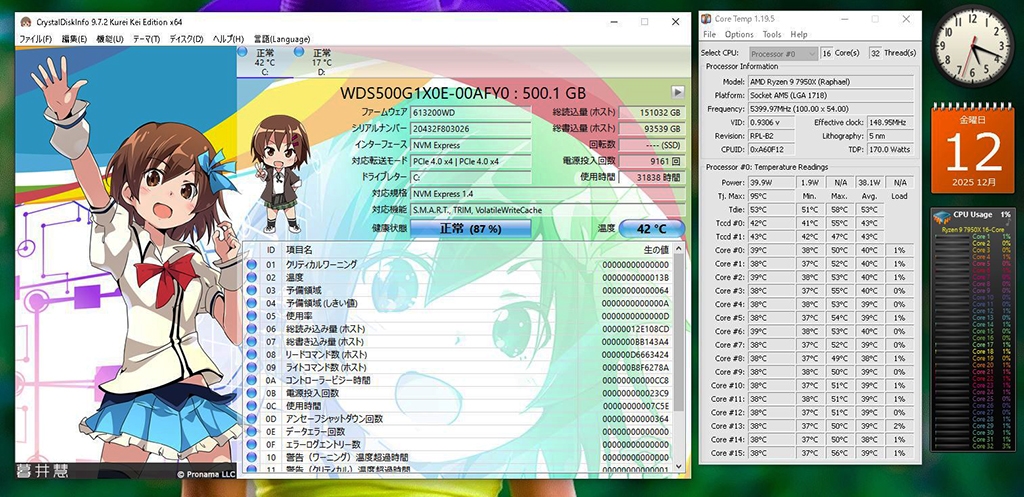Screen dimensions: 1024x497
Task: Click the 総読込量 value 151032 GB
Action: click(x=652, y=113)
